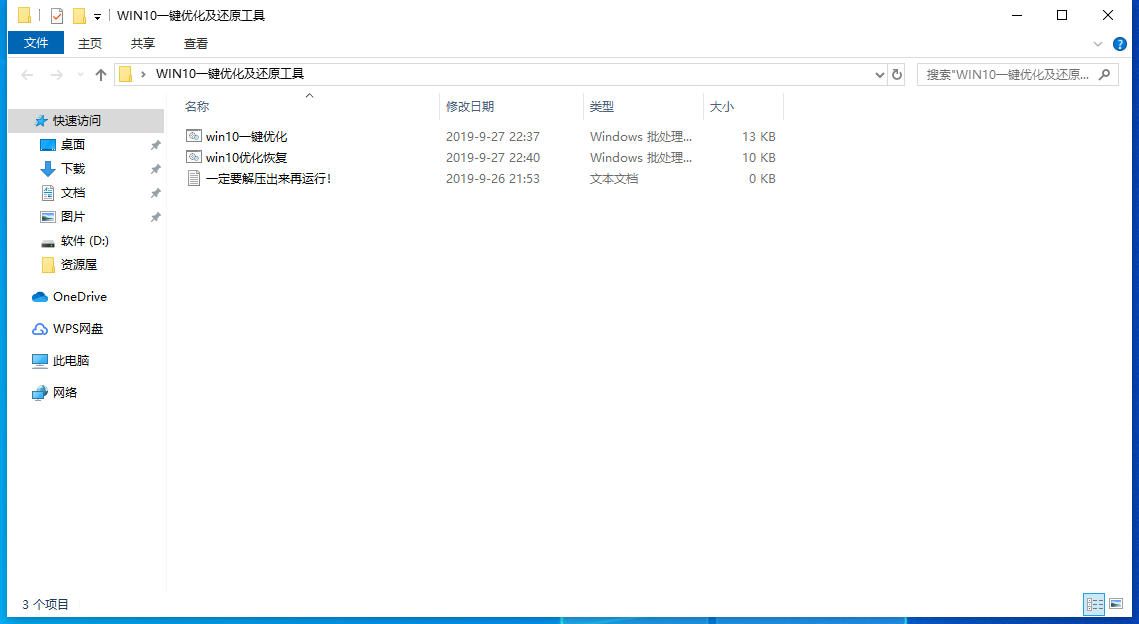Click the pin icon beside 下载
This screenshot has height=624, width=1139.
[x=155, y=169]
